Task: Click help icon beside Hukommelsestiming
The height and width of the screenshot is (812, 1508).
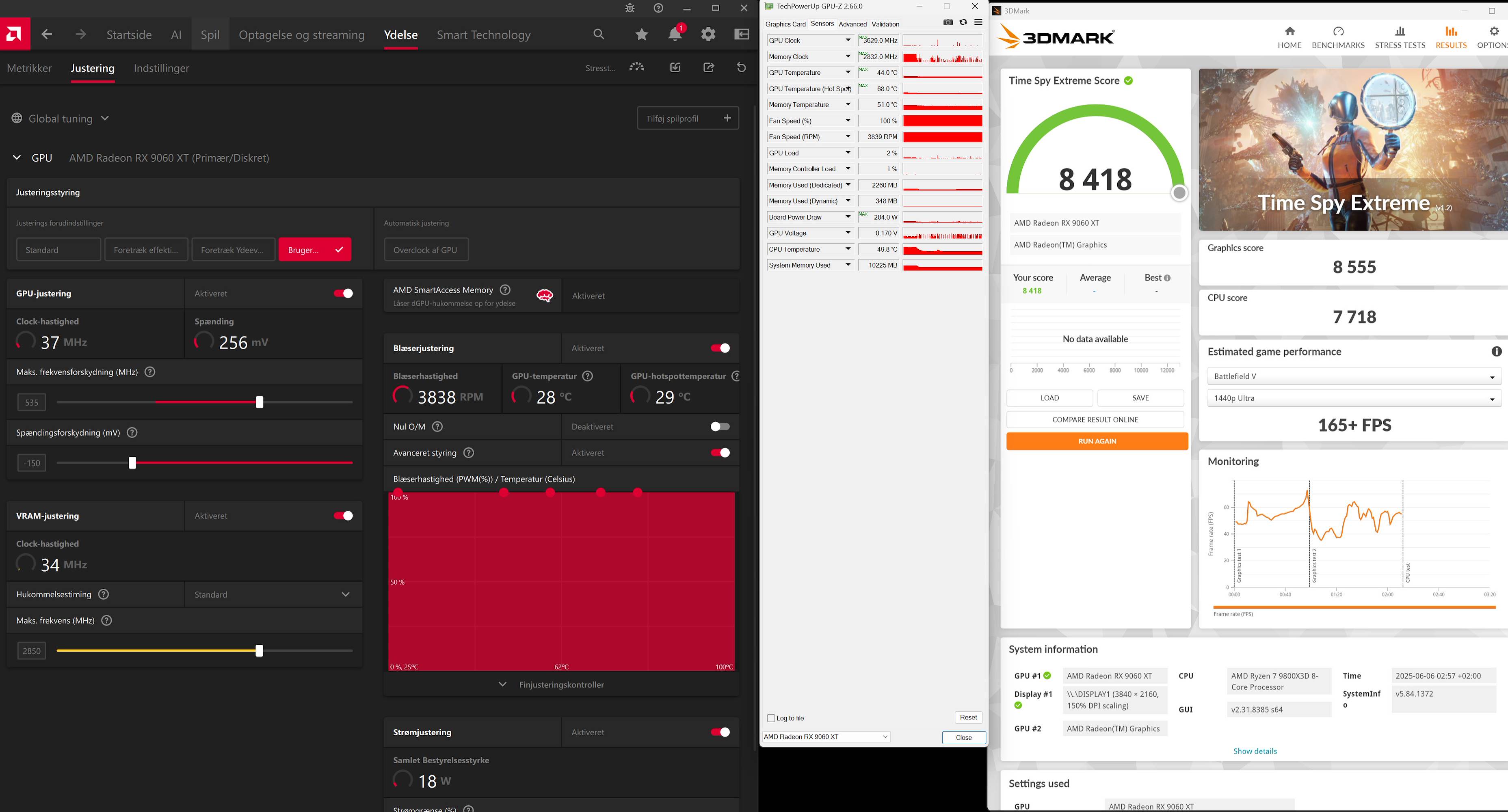Action: (104, 594)
